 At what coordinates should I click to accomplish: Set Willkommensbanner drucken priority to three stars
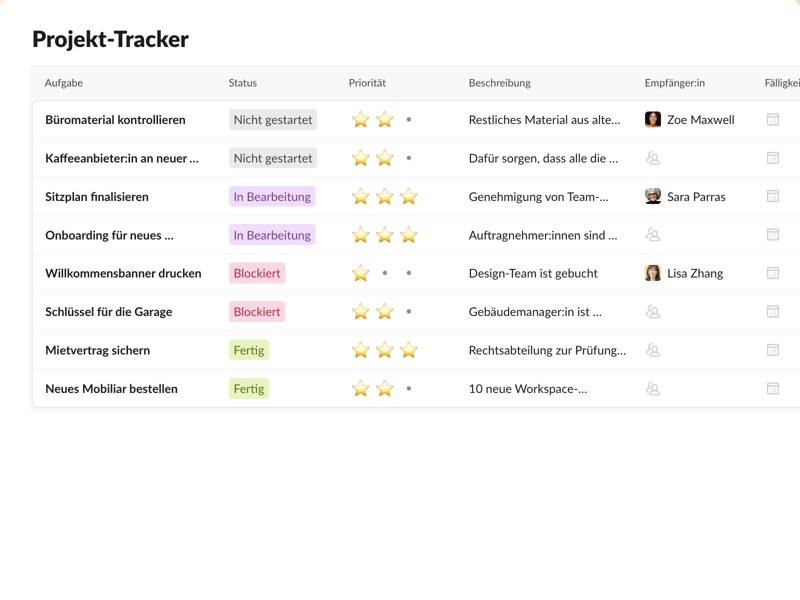click(409, 273)
